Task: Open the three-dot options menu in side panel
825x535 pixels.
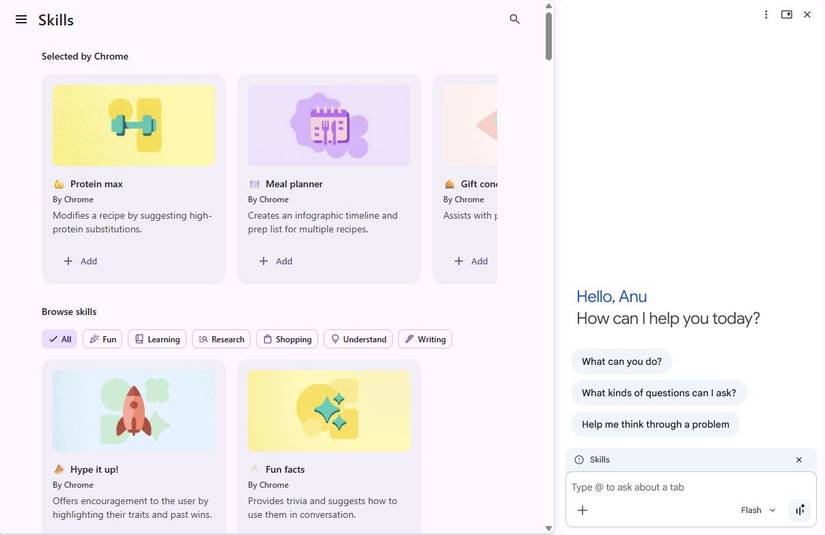Action: [x=766, y=15]
